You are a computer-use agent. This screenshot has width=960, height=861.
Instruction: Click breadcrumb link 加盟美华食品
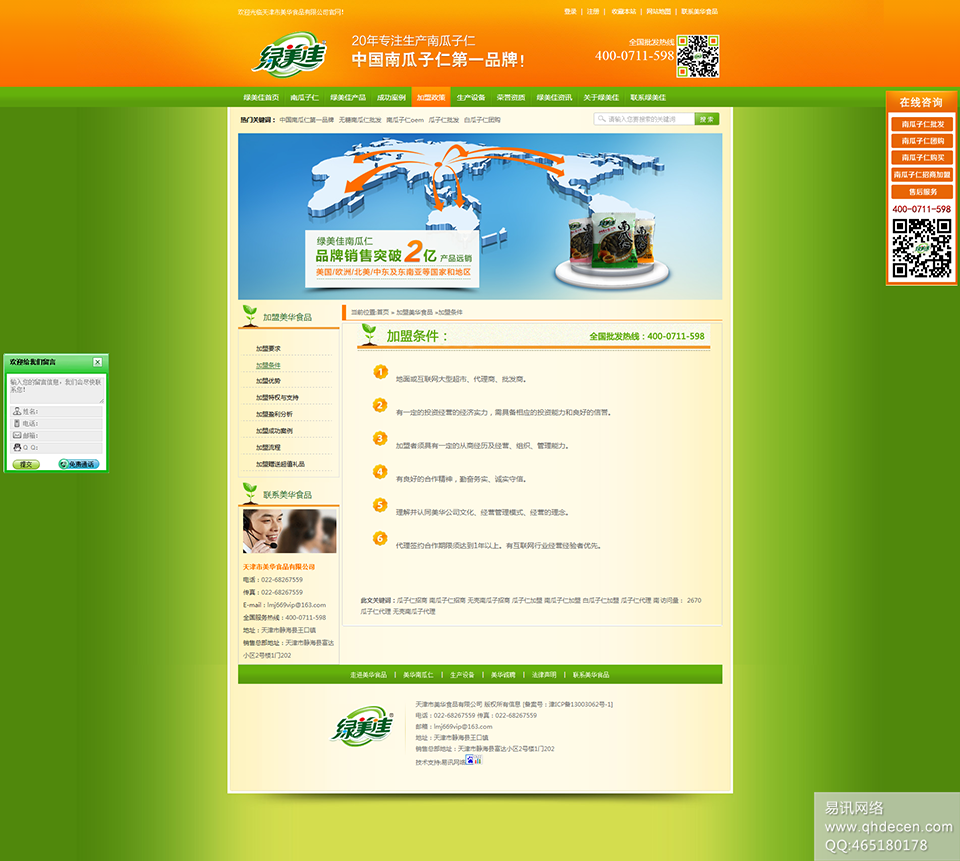pyautogui.click(x=414, y=312)
